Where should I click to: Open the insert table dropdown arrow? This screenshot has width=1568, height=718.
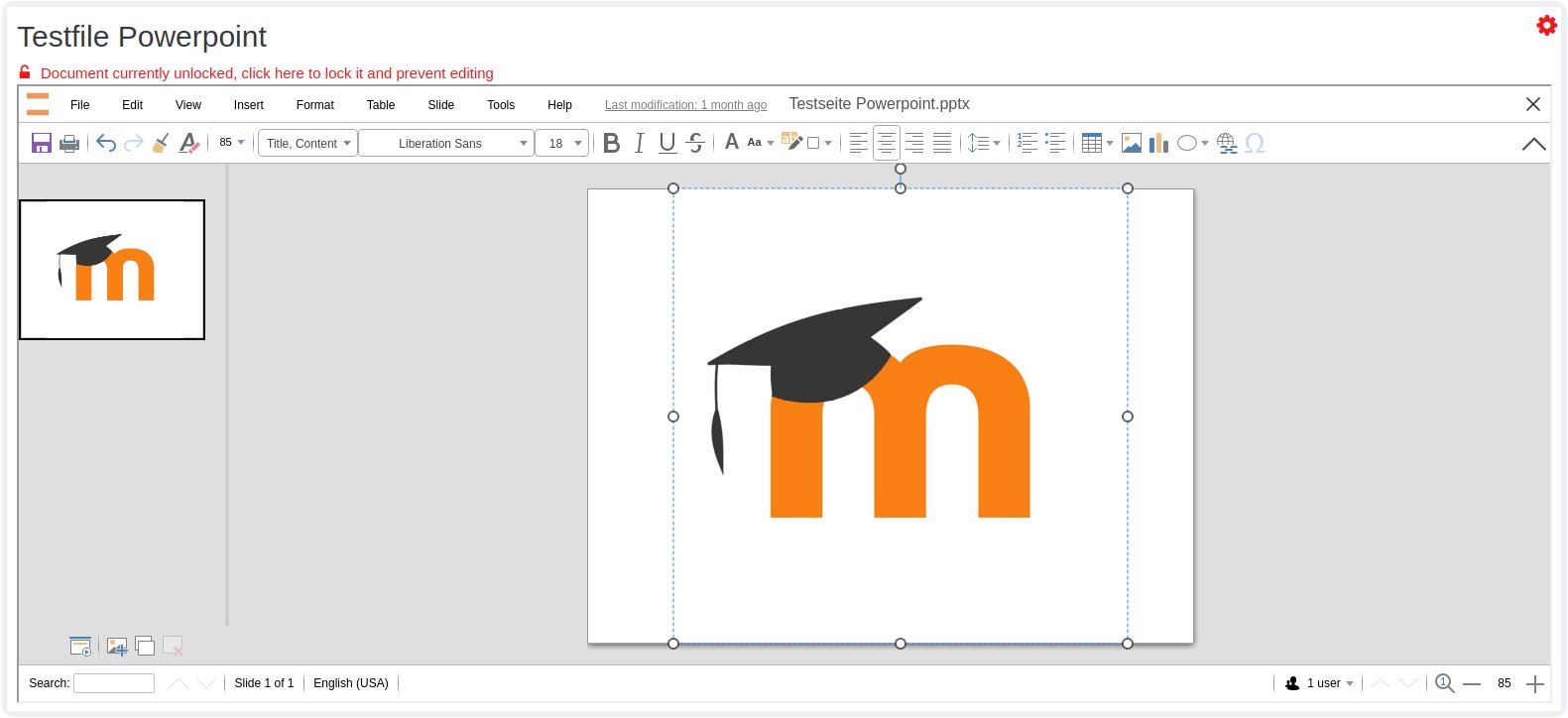click(1110, 143)
